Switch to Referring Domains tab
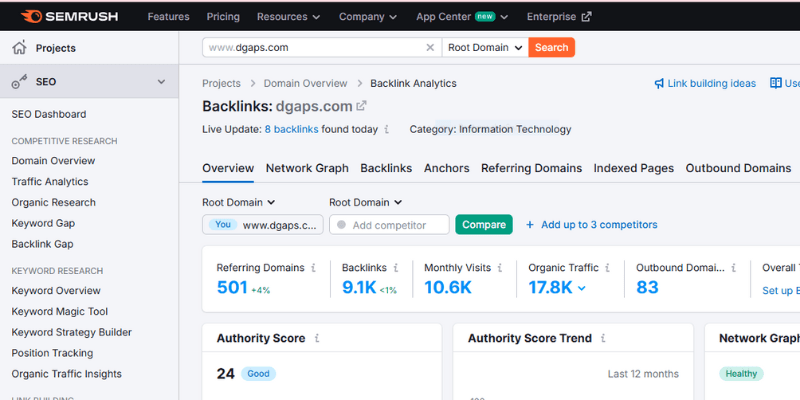Image resolution: width=800 pixels, height=400 pixels. (532, 168)
